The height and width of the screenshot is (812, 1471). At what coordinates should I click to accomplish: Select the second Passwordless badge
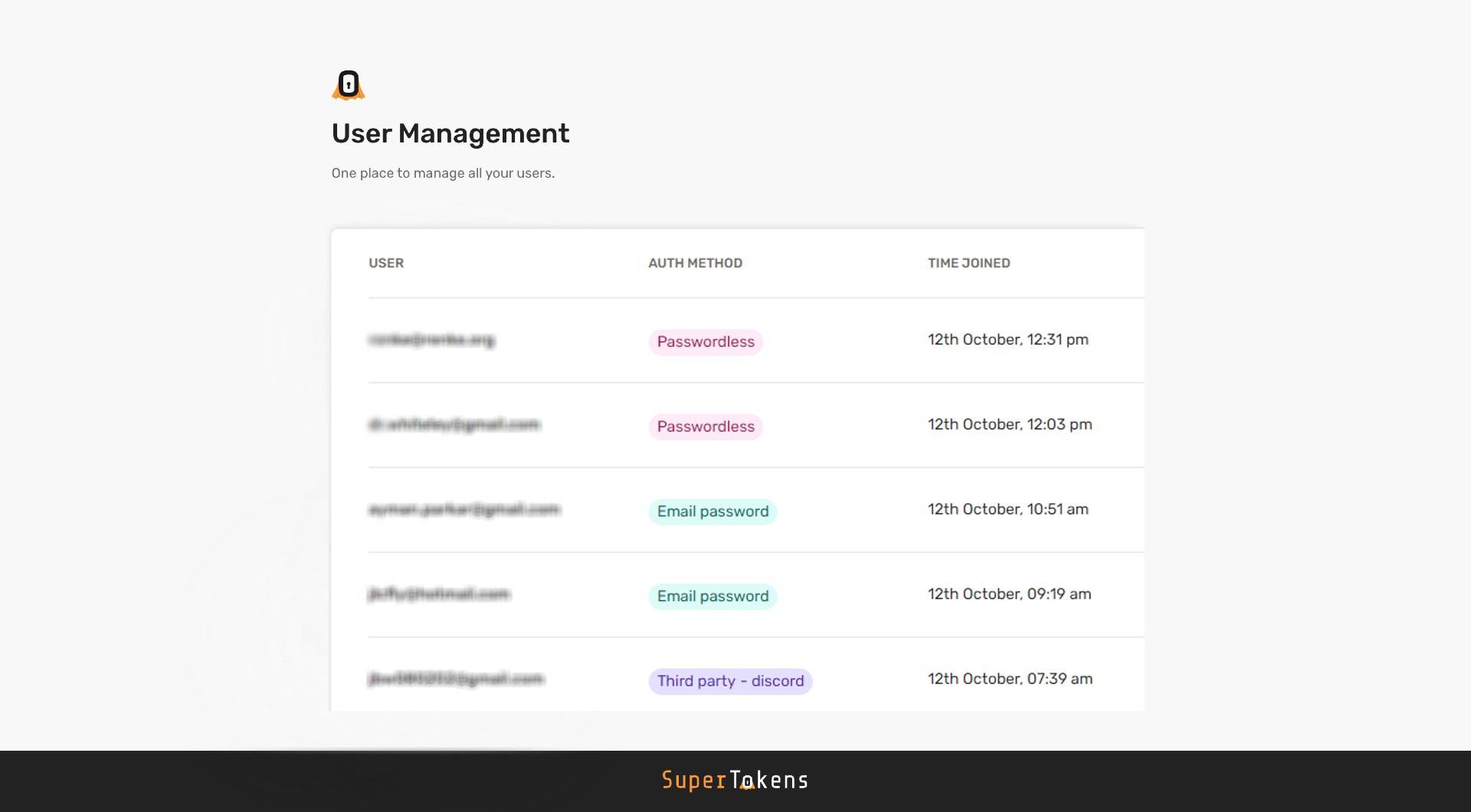point(705,427)
